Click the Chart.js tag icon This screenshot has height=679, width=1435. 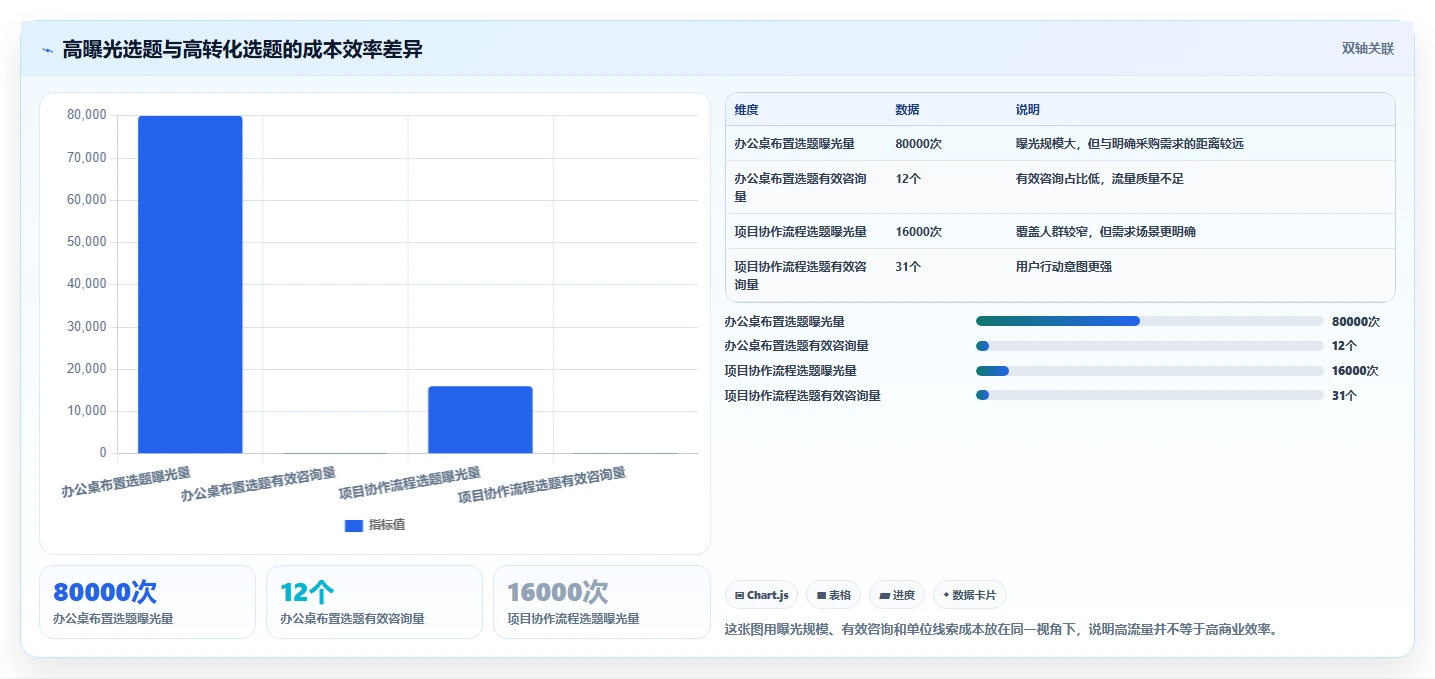[739, 595]
